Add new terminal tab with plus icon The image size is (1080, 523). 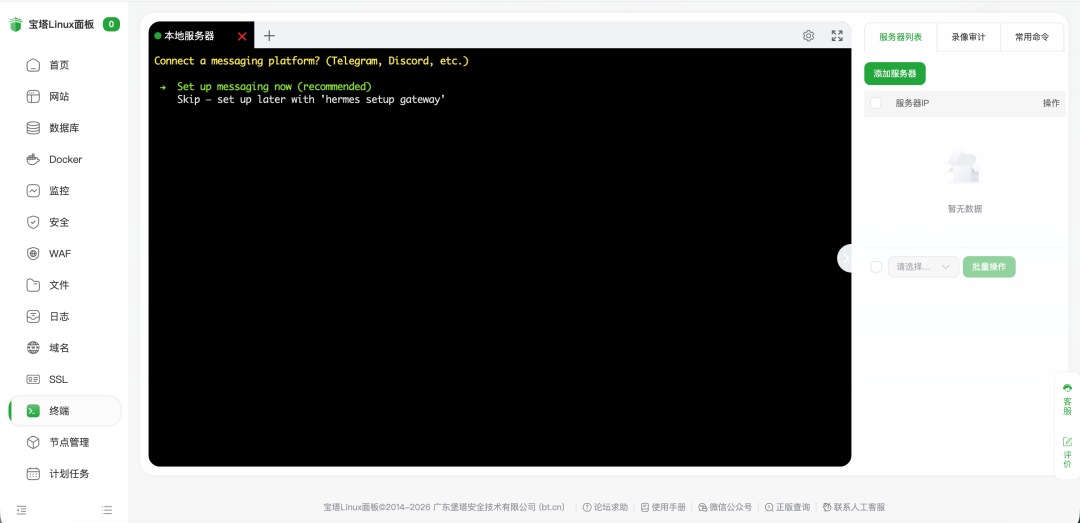pyautogui.click(x=269, y=36)
